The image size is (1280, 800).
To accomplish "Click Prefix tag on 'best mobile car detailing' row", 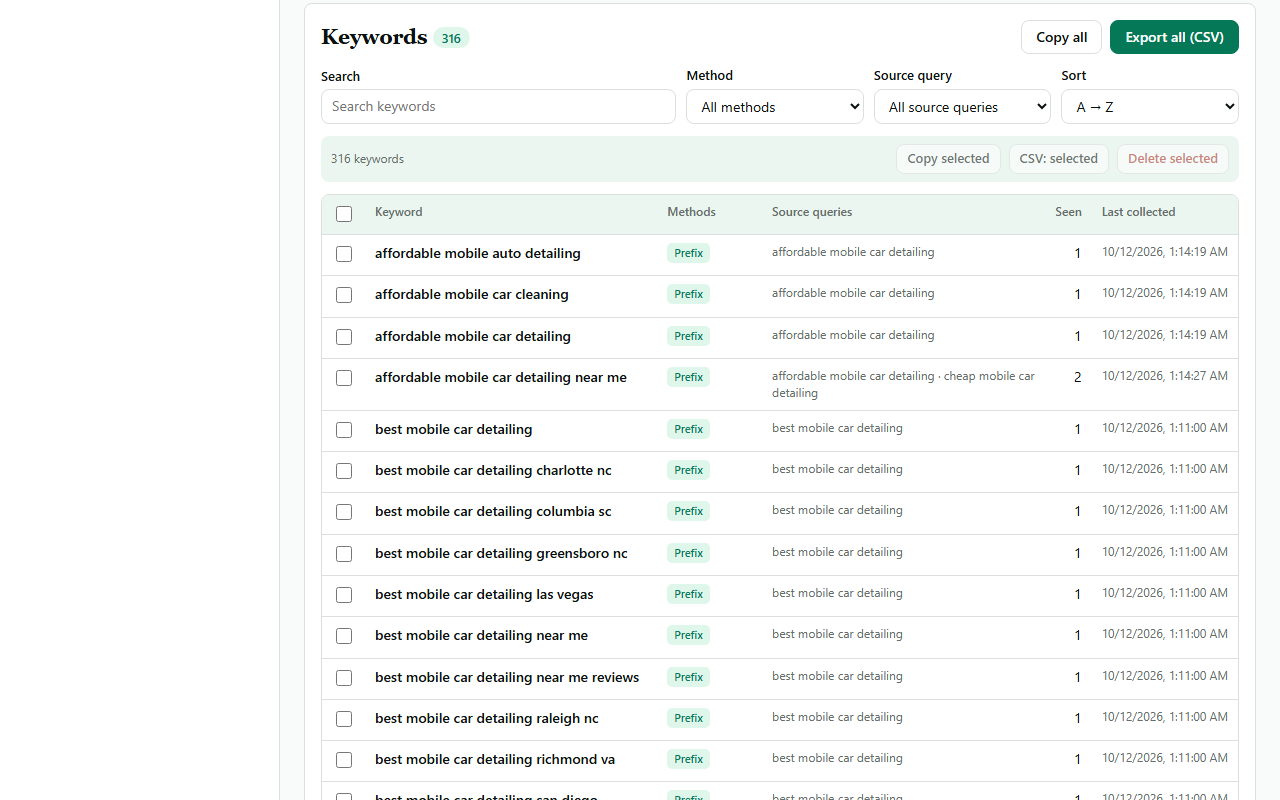I will click(x=688, y=429).
